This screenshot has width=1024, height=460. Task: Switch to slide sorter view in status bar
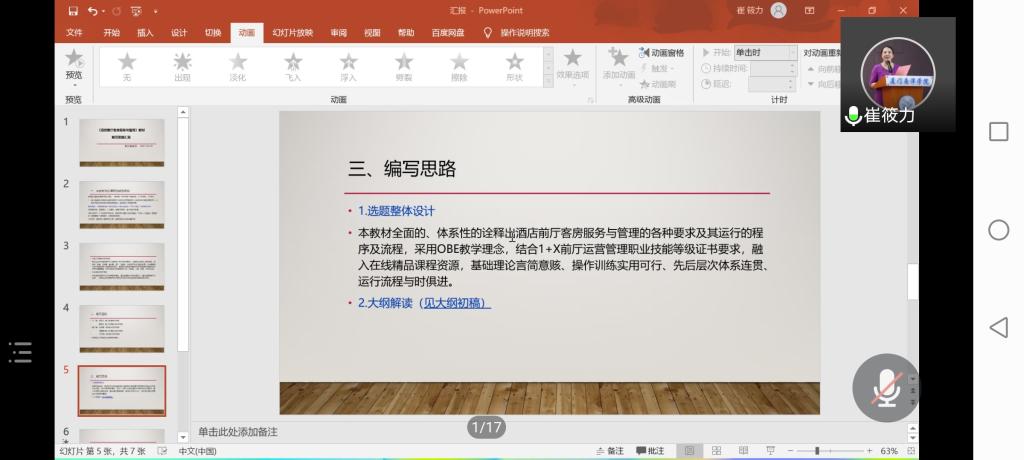[716, 451]
